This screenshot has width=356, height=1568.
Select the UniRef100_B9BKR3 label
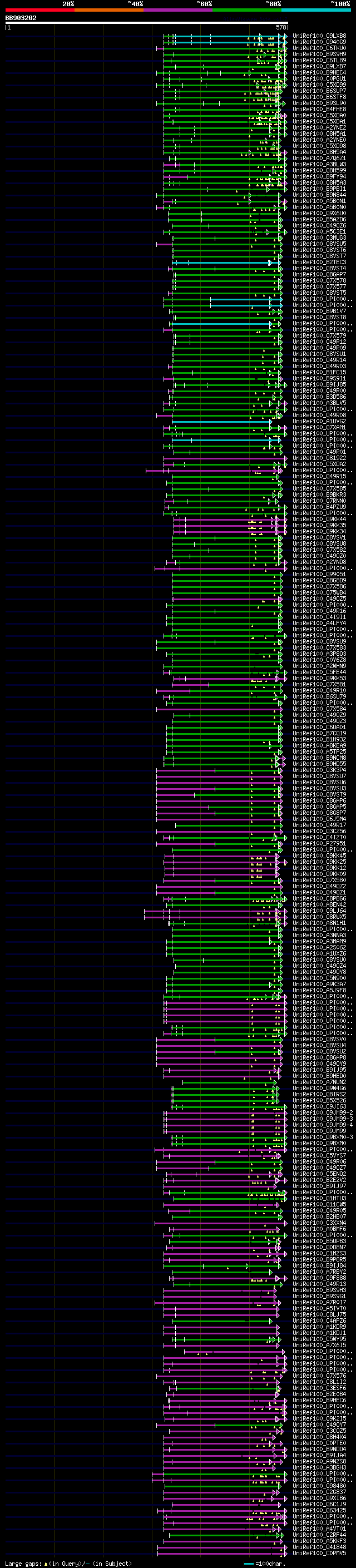319,495
